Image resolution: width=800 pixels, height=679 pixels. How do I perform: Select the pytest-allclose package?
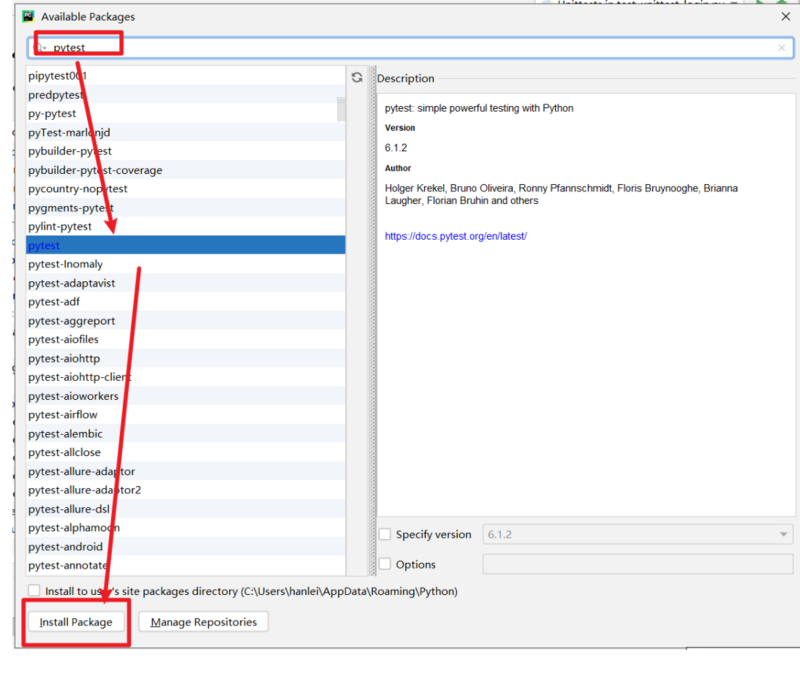tap(186, 452)
